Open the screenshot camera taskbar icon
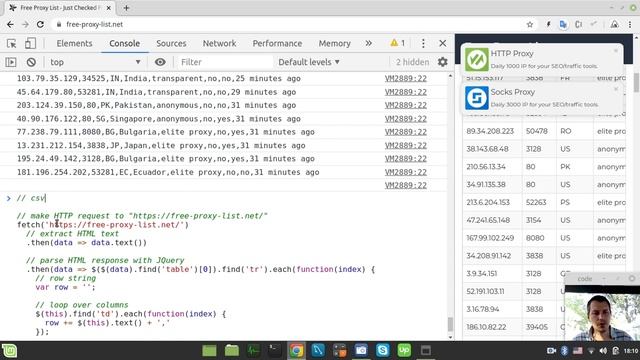Screen dimensions: 640x360 pos(361,350)
